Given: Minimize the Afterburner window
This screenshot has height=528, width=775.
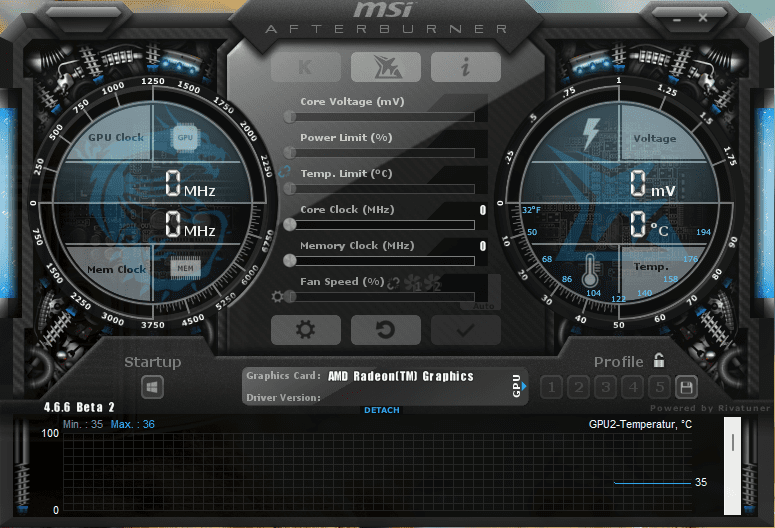Looking at the screenshot, I should click(677, 20).
